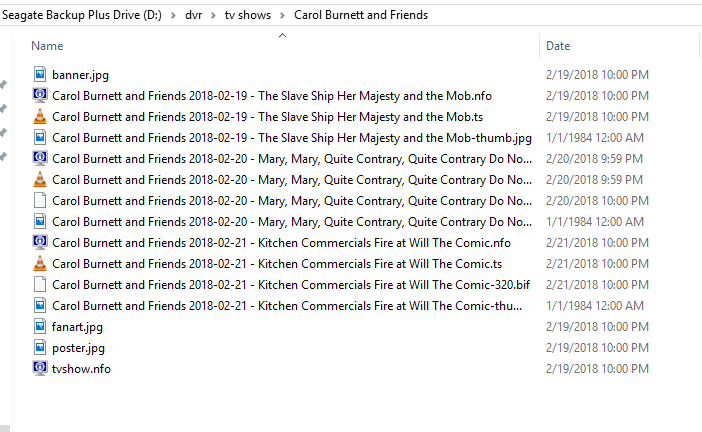This screenshot has height=432, width=702.
Task: Click VLC cone icon of Kitchen Commercials Comic.ts
Action: click(40, 264)
